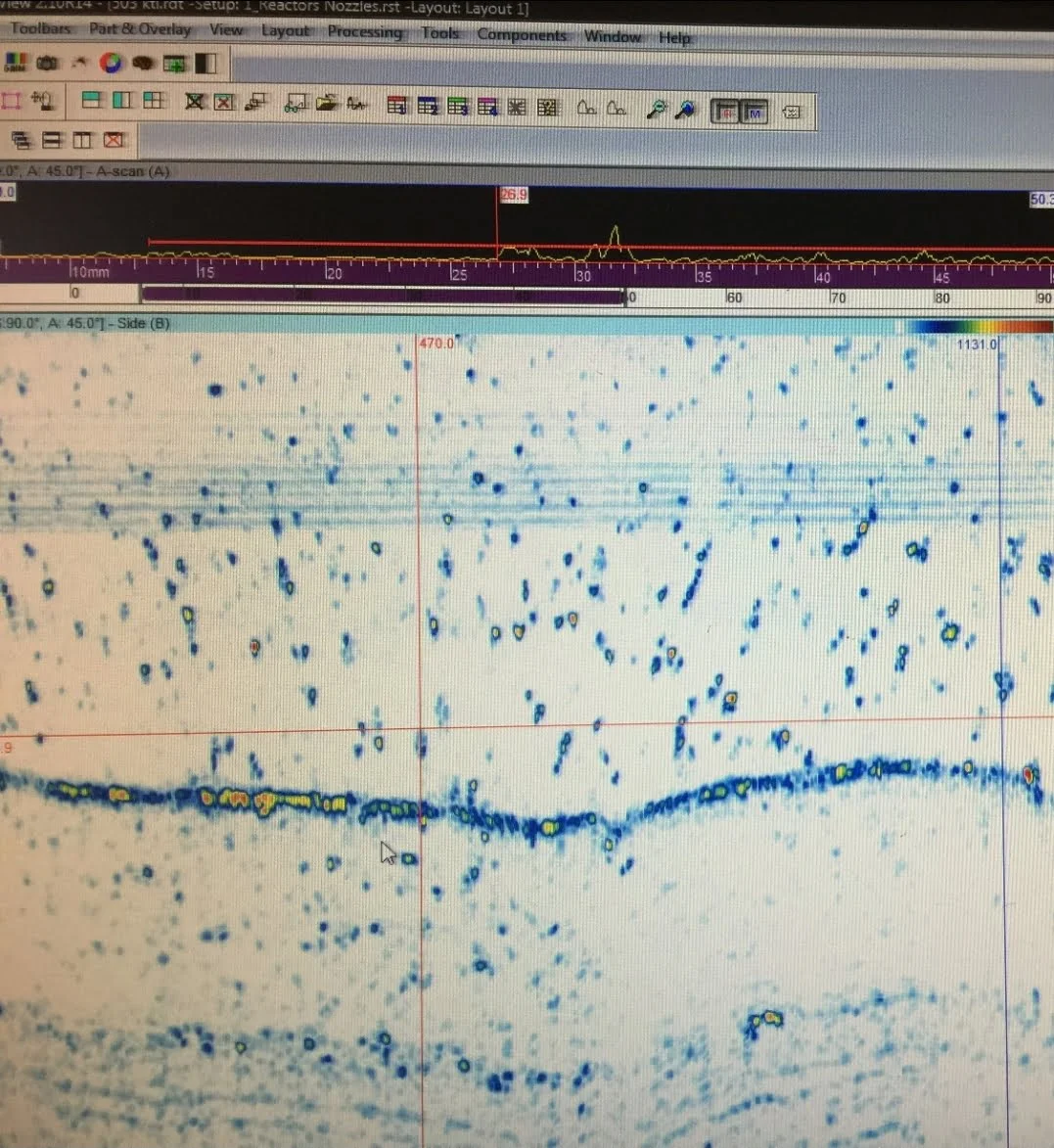The image size is (1054, 1148).
Task: Click the red 26.9 label left of Side view
Action: tap(6, 748)
